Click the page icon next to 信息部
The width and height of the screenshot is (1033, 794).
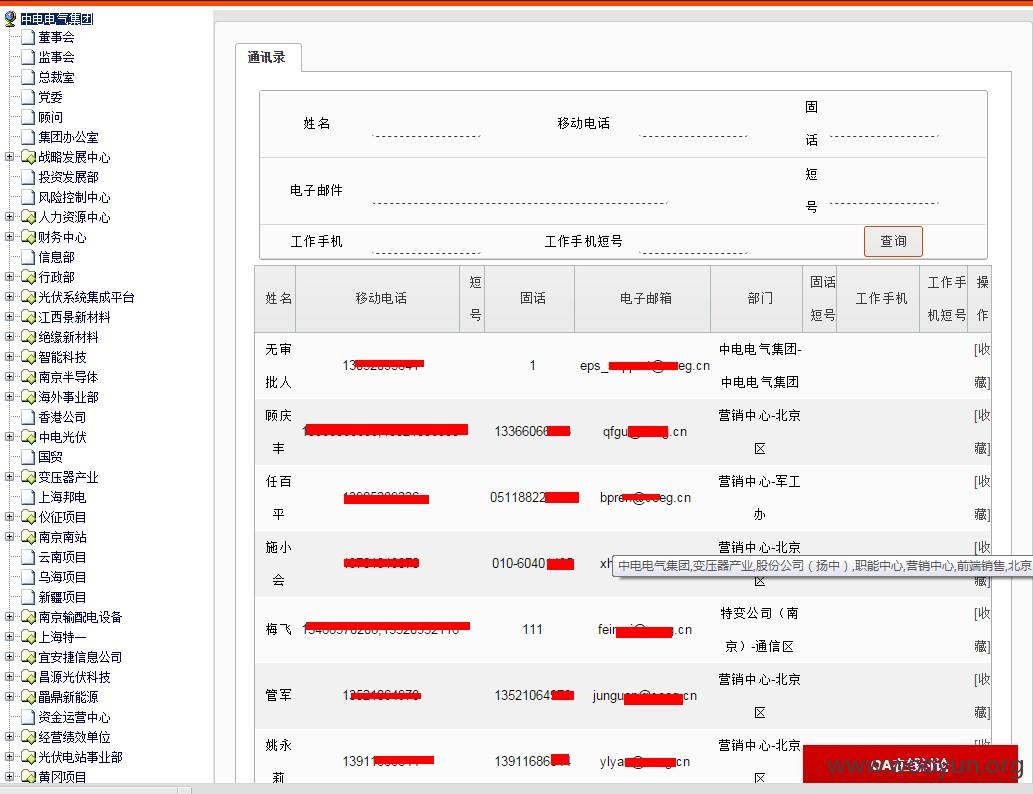[28, 257]
